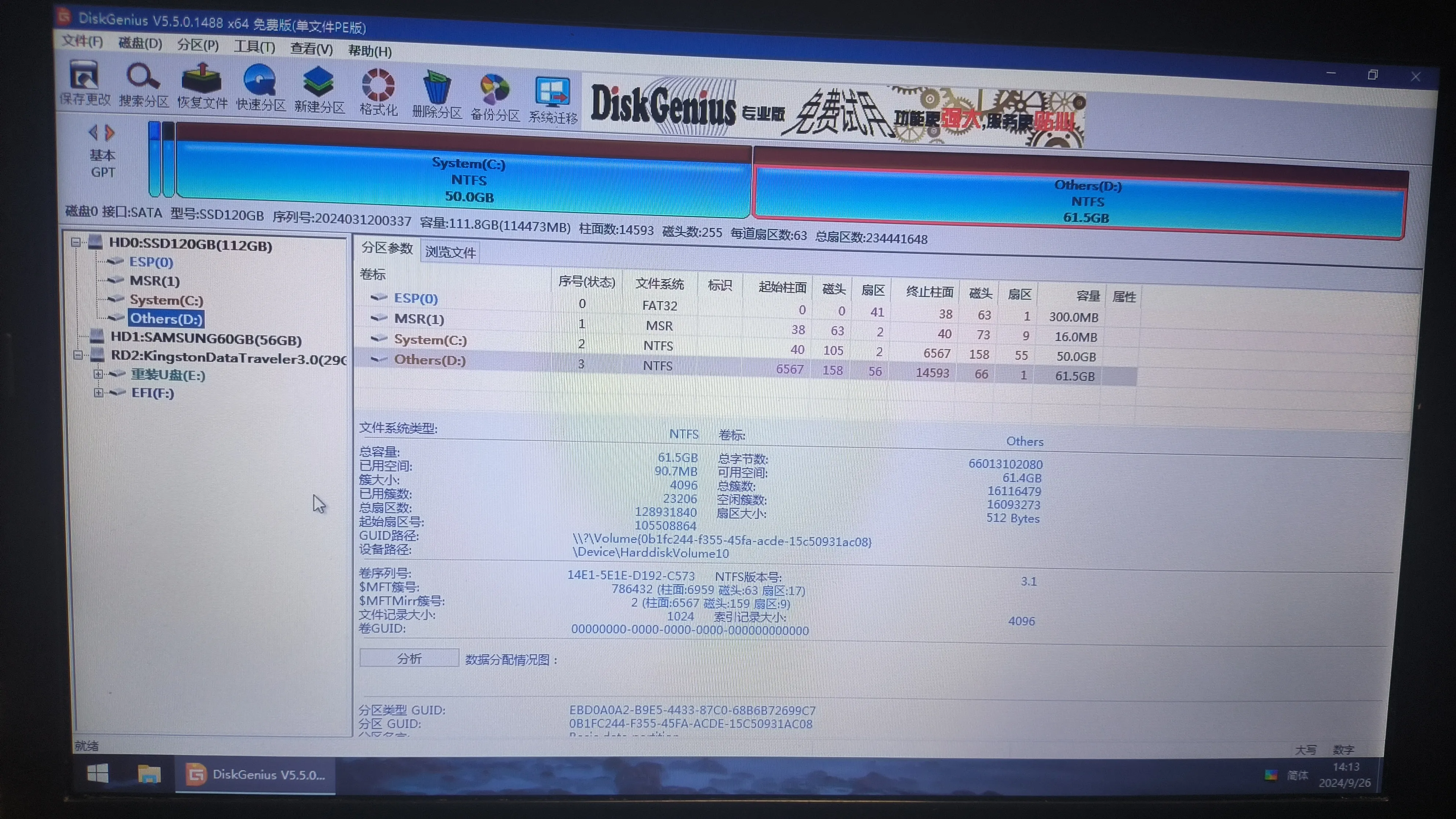Launch Quick Partition (快速分区)
1456x819 pixels.
click(x=260, y=88)
